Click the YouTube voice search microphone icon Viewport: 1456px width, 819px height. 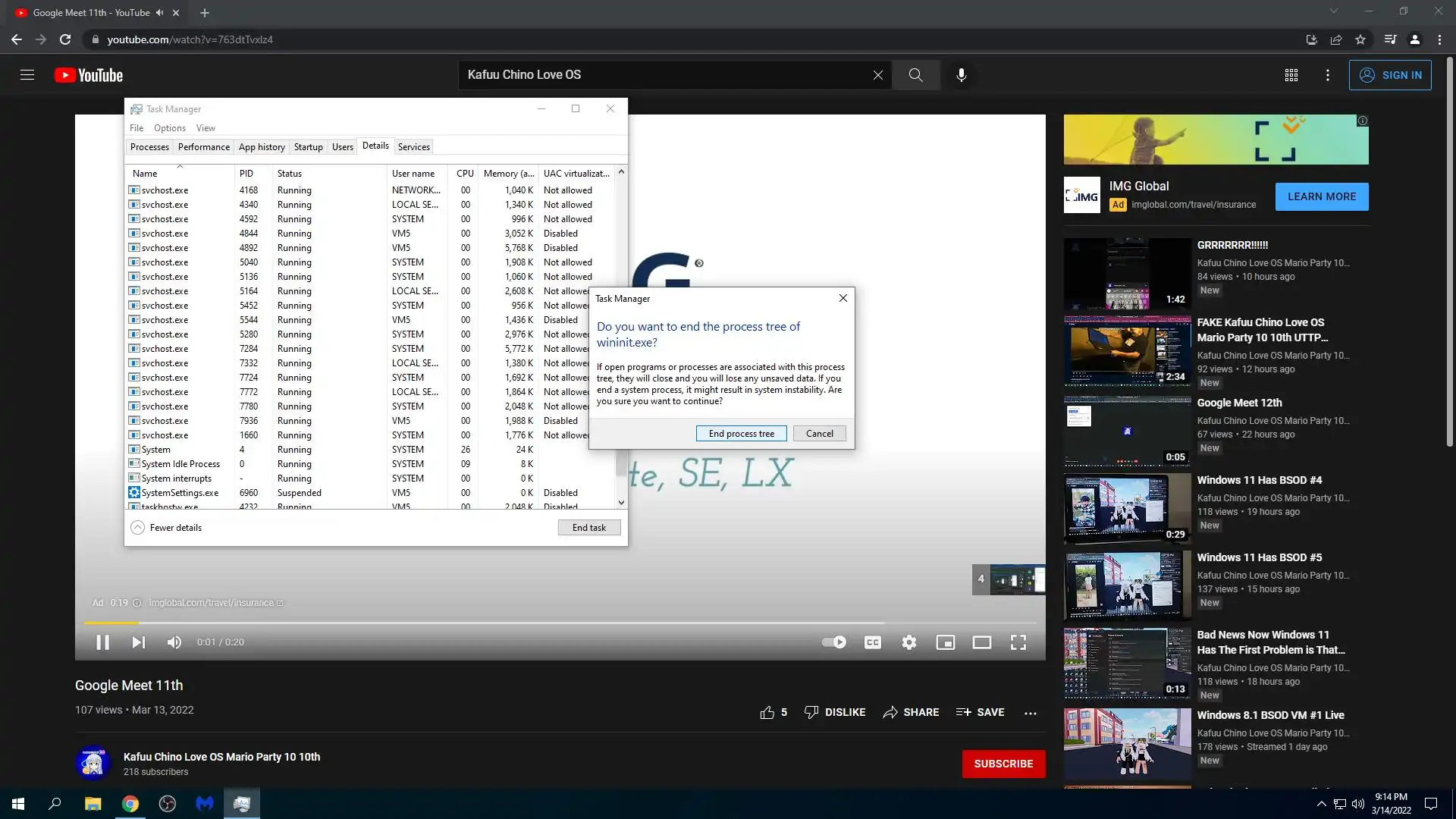coord(961,75)
